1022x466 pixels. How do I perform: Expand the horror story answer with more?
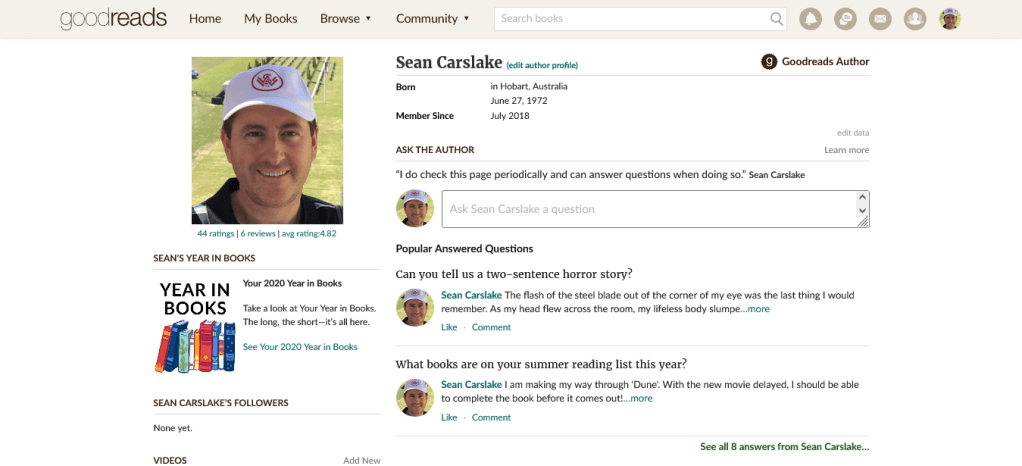pos(757,309)
